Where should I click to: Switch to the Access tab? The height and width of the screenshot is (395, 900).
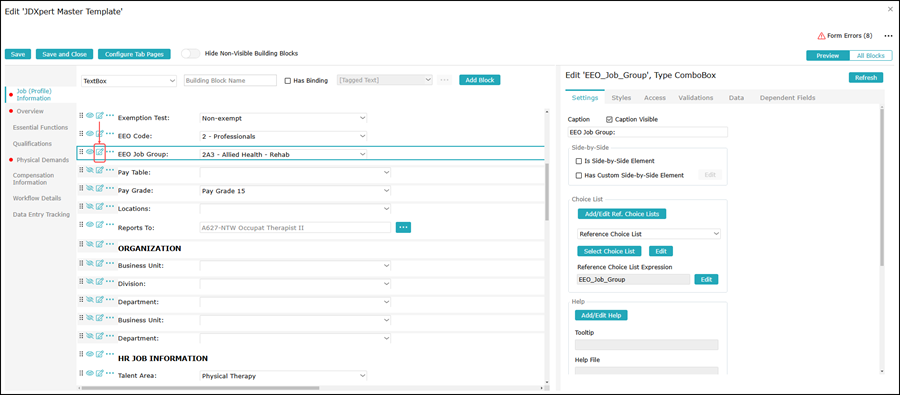pos(655,98)
